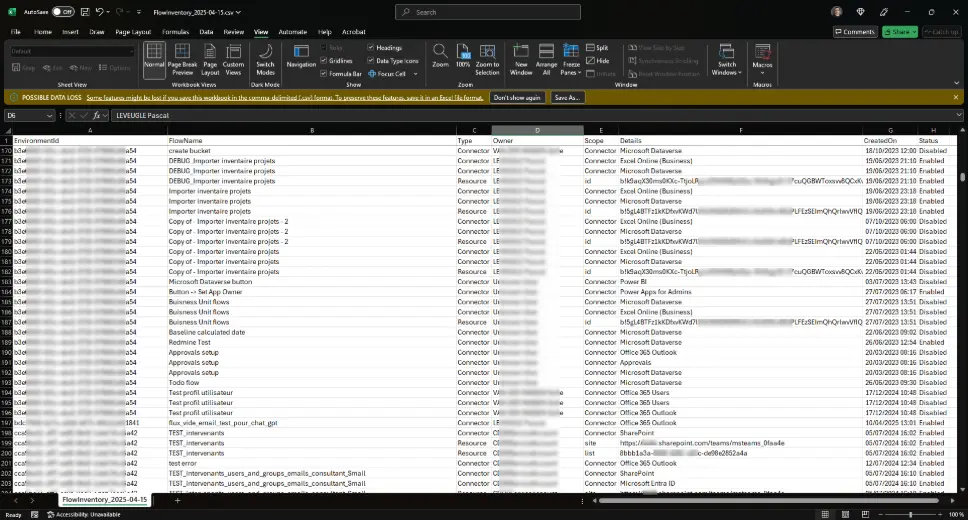968x520 pixels.
Task: Click the Save icon in title bar
Action: (x=85, y=12)
